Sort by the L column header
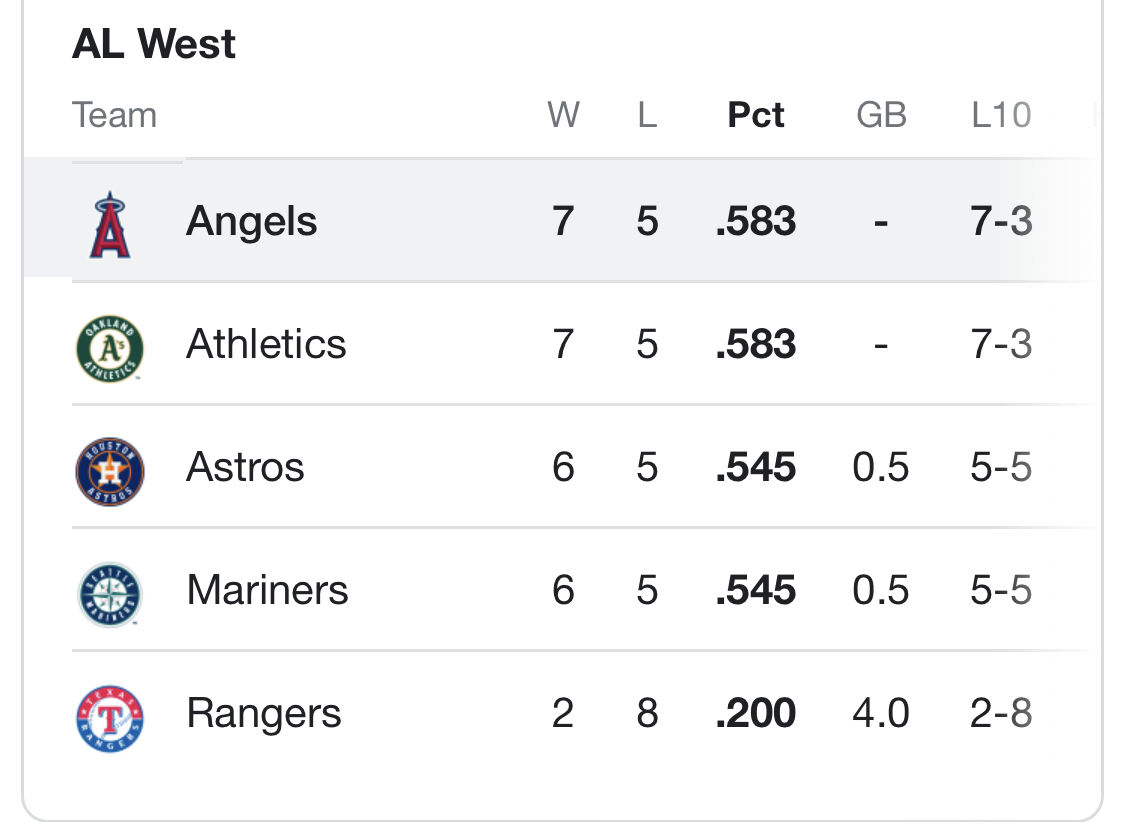 tap(647, 115)
